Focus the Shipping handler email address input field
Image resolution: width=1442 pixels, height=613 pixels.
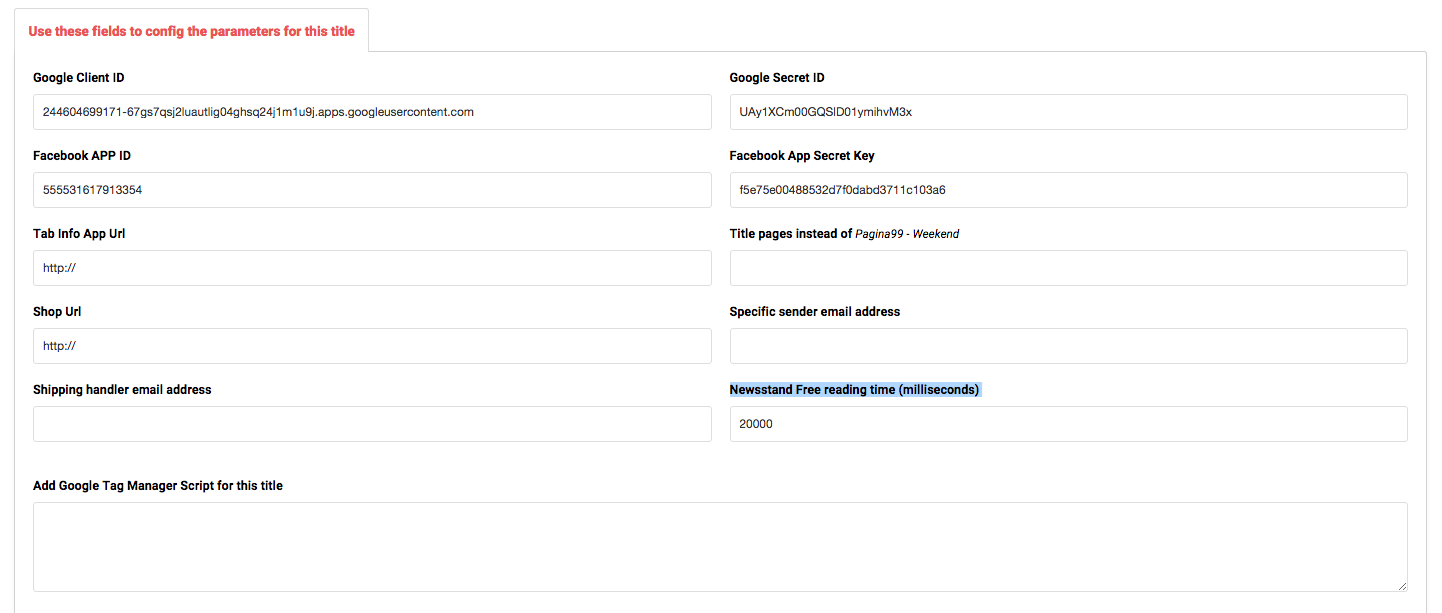point(372,424)
